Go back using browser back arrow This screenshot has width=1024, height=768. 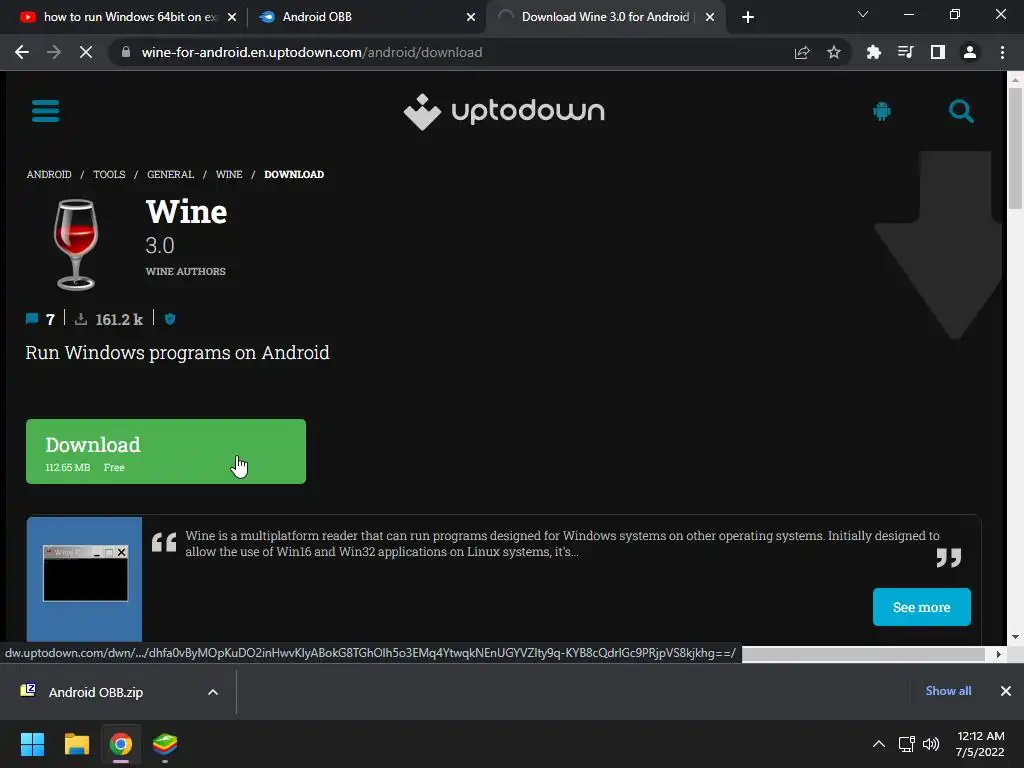tap(22, 52)
